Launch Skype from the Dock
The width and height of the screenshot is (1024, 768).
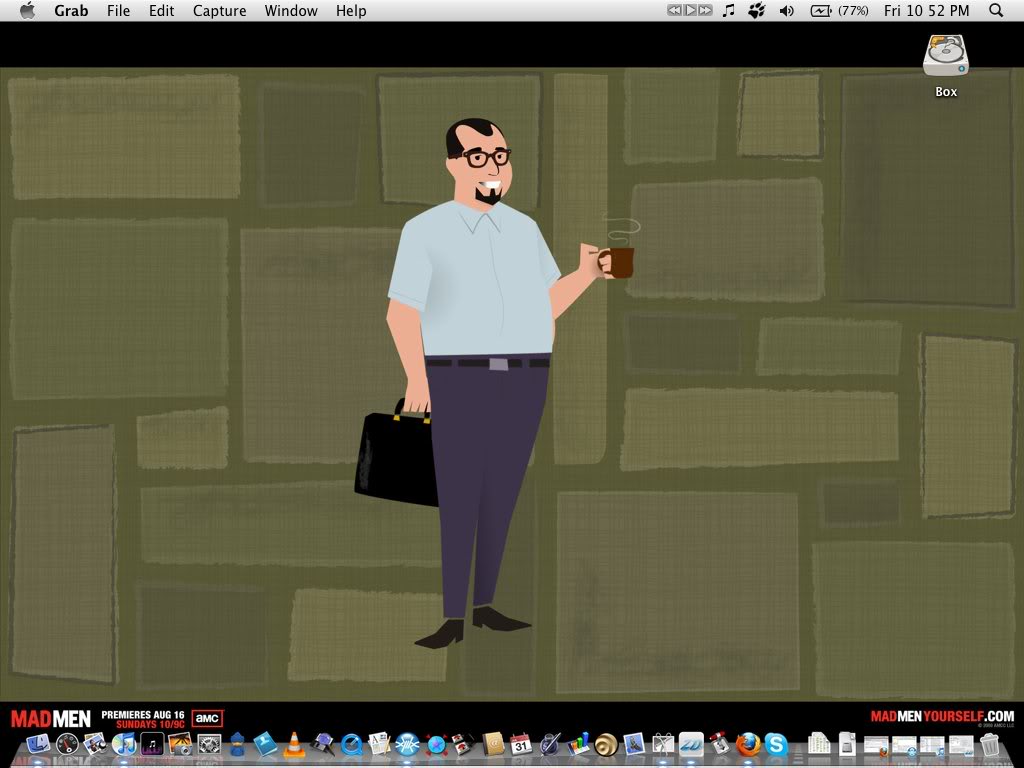pyautogui.click(x=776, y=744)
